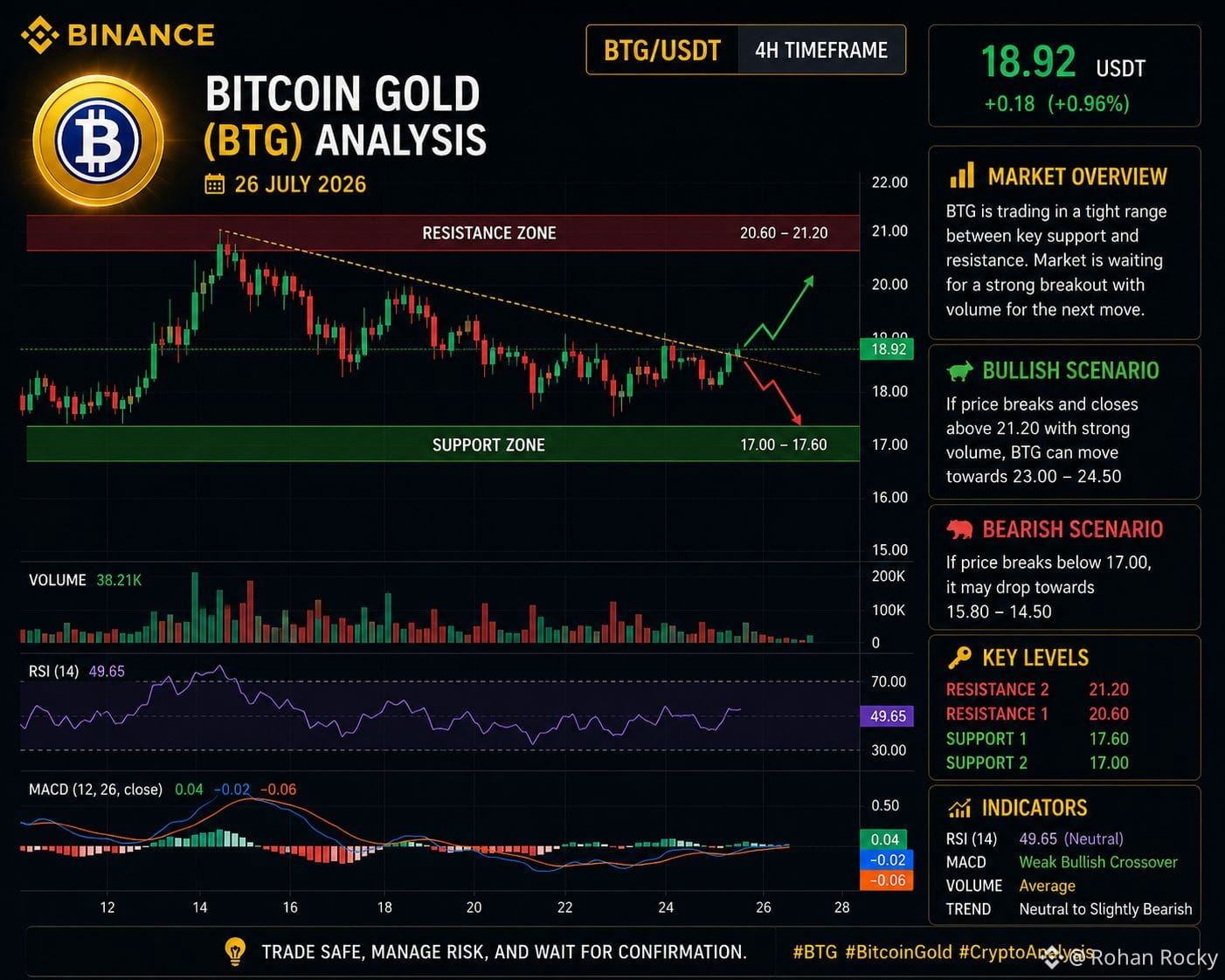Click the purple 49.65 RSI axis tag
Screen dimensions: 1225x980
click(887, 716)
